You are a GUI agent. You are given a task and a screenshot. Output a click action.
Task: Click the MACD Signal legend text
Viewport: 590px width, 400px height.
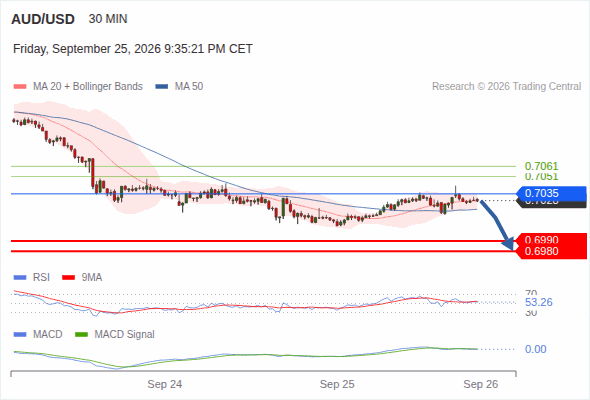[124, 334]
